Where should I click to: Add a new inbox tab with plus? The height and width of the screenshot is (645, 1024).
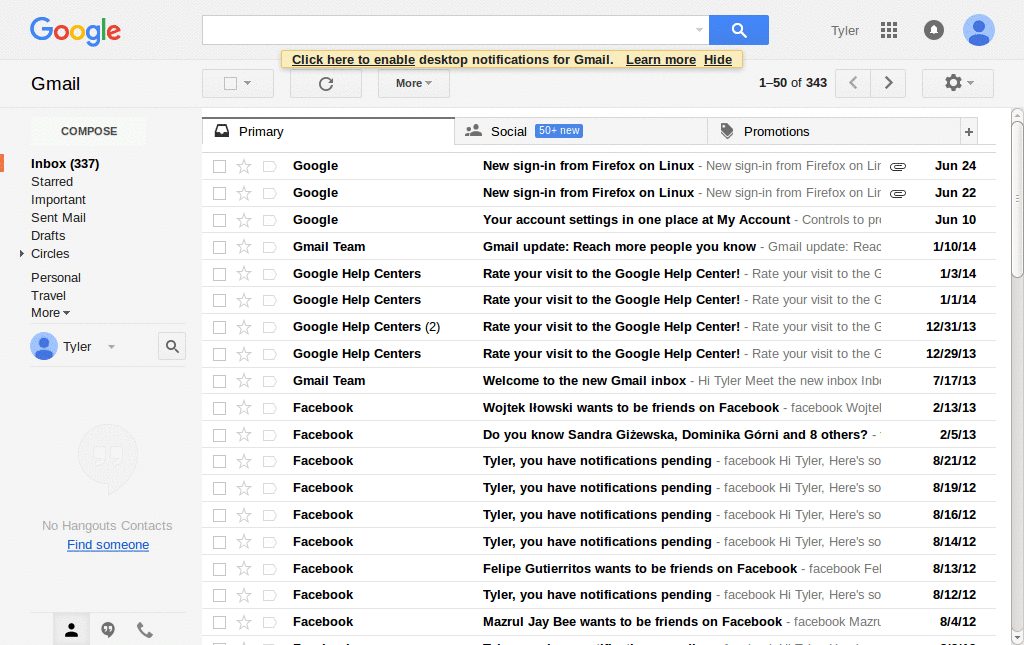coord(968,132)
